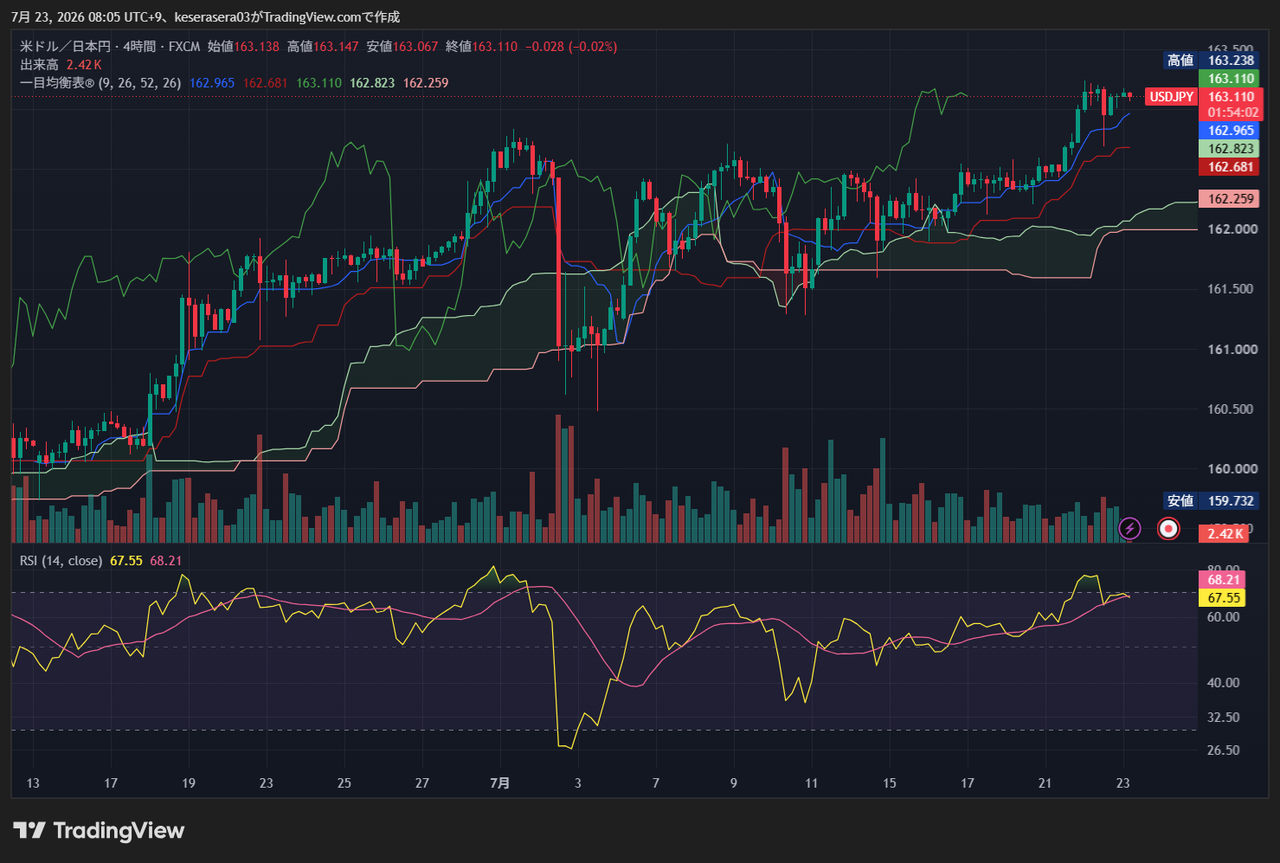Click the 162.259 value in the Ichimoku legend
This screenshot has height=863, width=1280.
pyautogui.click(x=426, y=83)
